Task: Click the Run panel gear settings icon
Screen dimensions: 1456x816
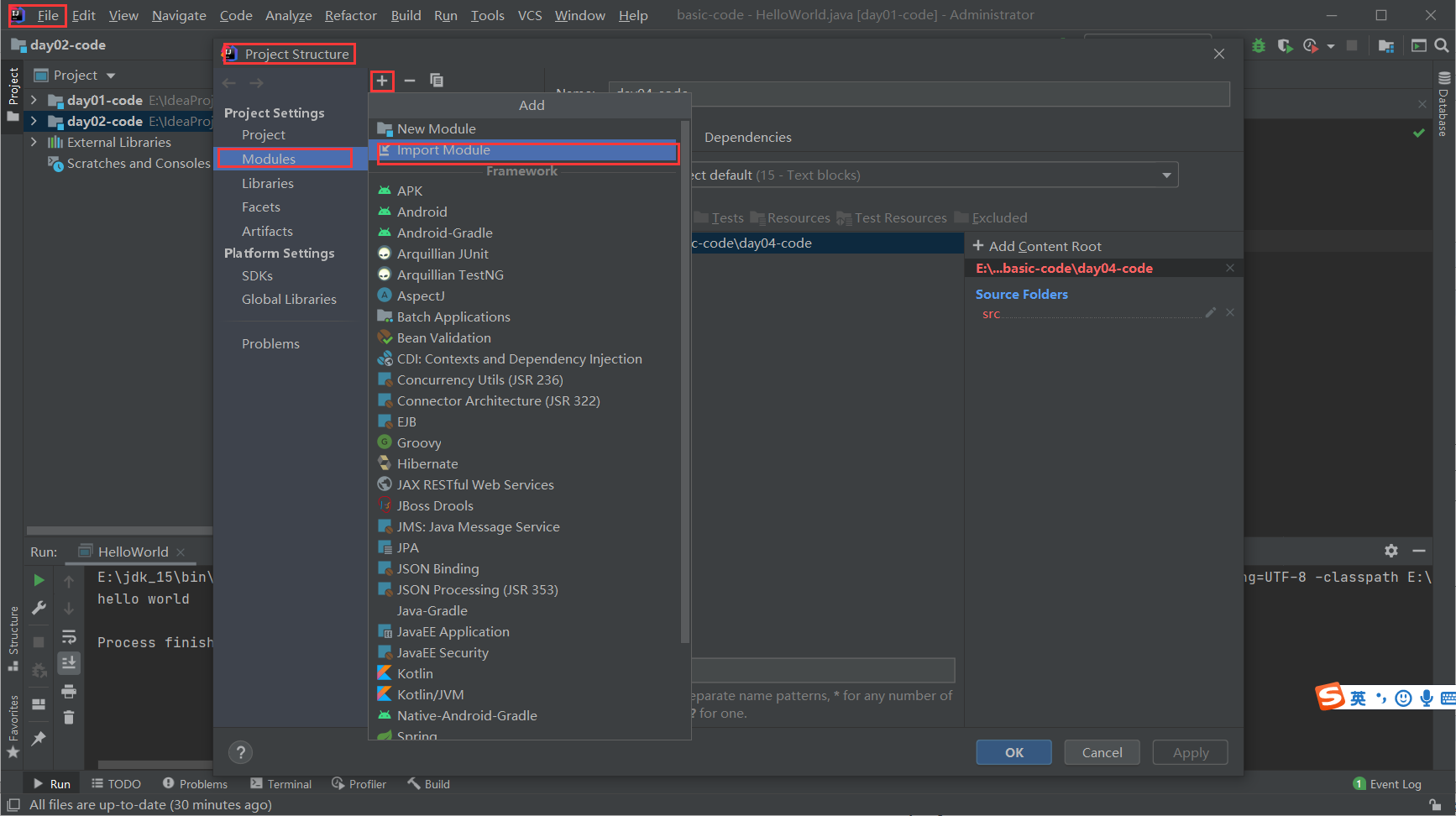Action: coord(1391,551)
